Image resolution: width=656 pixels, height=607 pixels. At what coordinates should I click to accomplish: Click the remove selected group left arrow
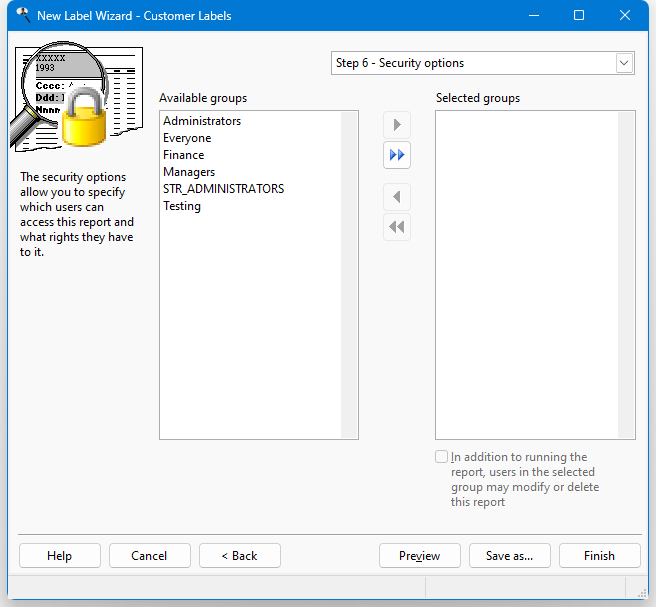point(397,197)
